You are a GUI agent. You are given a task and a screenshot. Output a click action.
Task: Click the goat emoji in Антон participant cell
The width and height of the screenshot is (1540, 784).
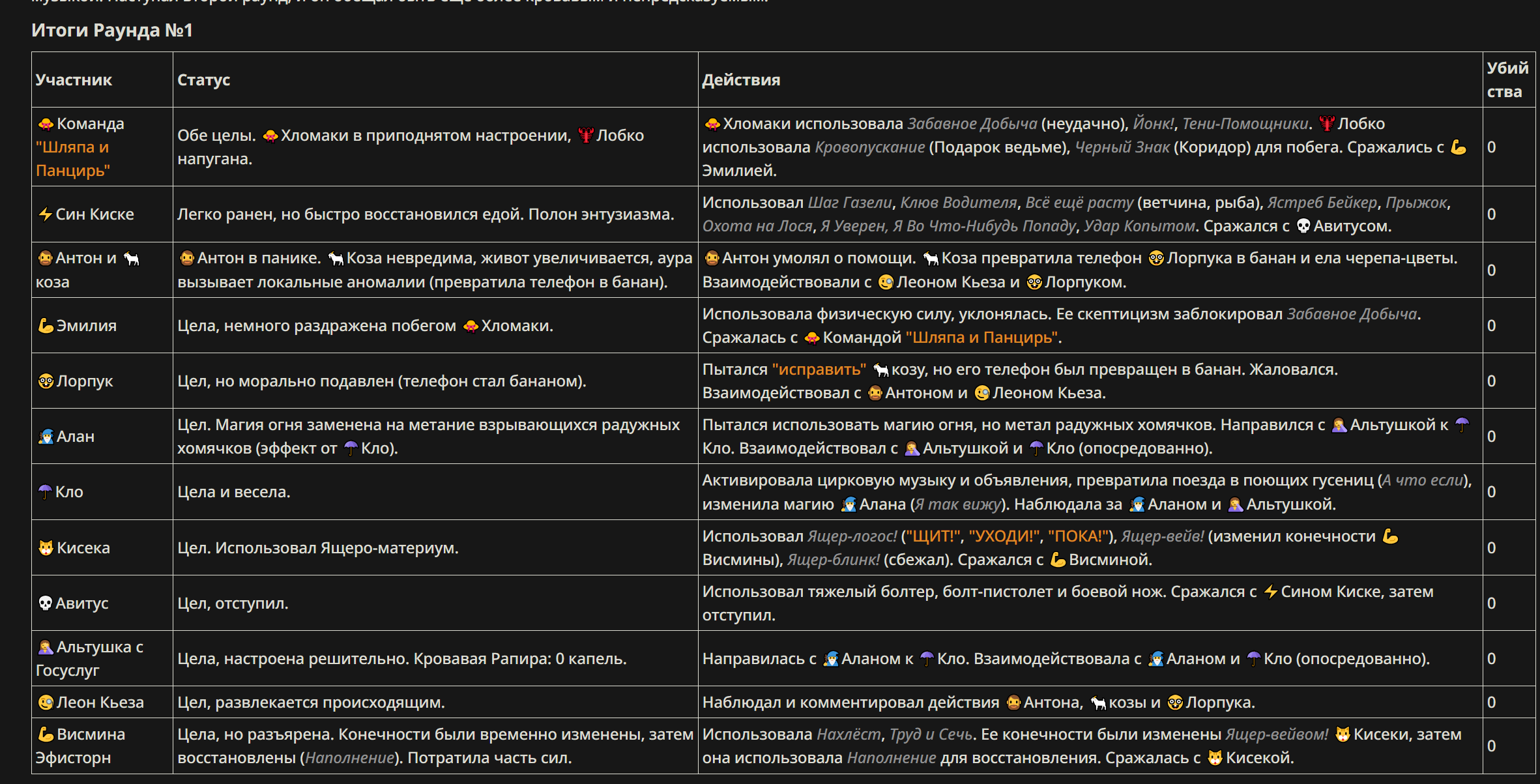132,259
